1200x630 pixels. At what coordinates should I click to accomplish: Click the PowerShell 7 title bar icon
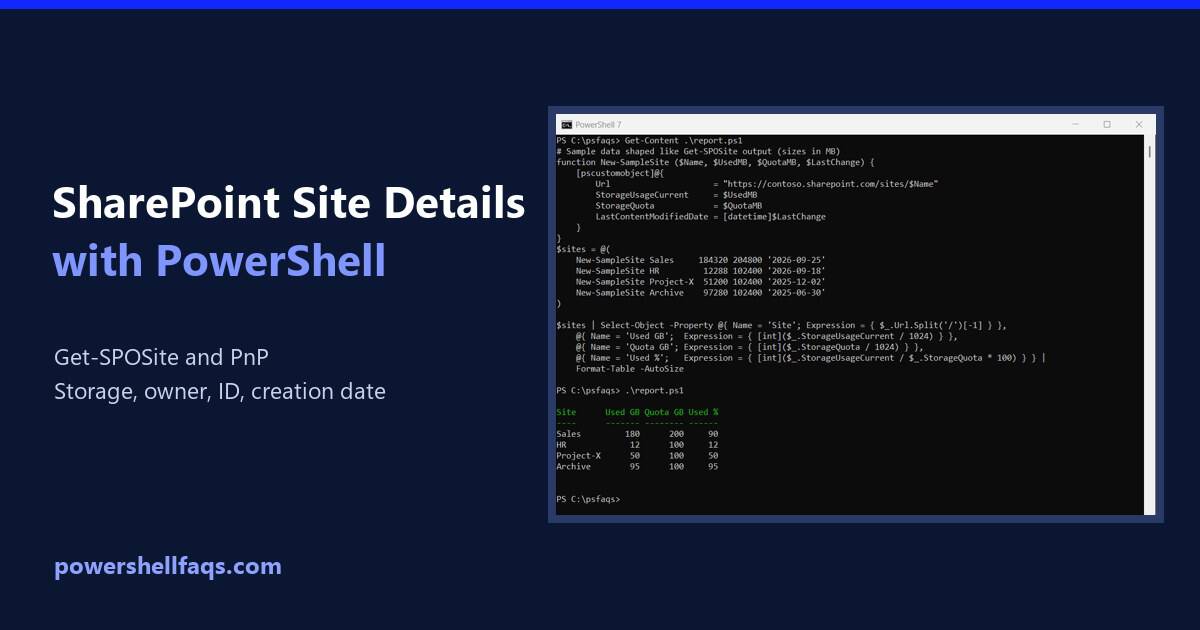tap(566, 125)
